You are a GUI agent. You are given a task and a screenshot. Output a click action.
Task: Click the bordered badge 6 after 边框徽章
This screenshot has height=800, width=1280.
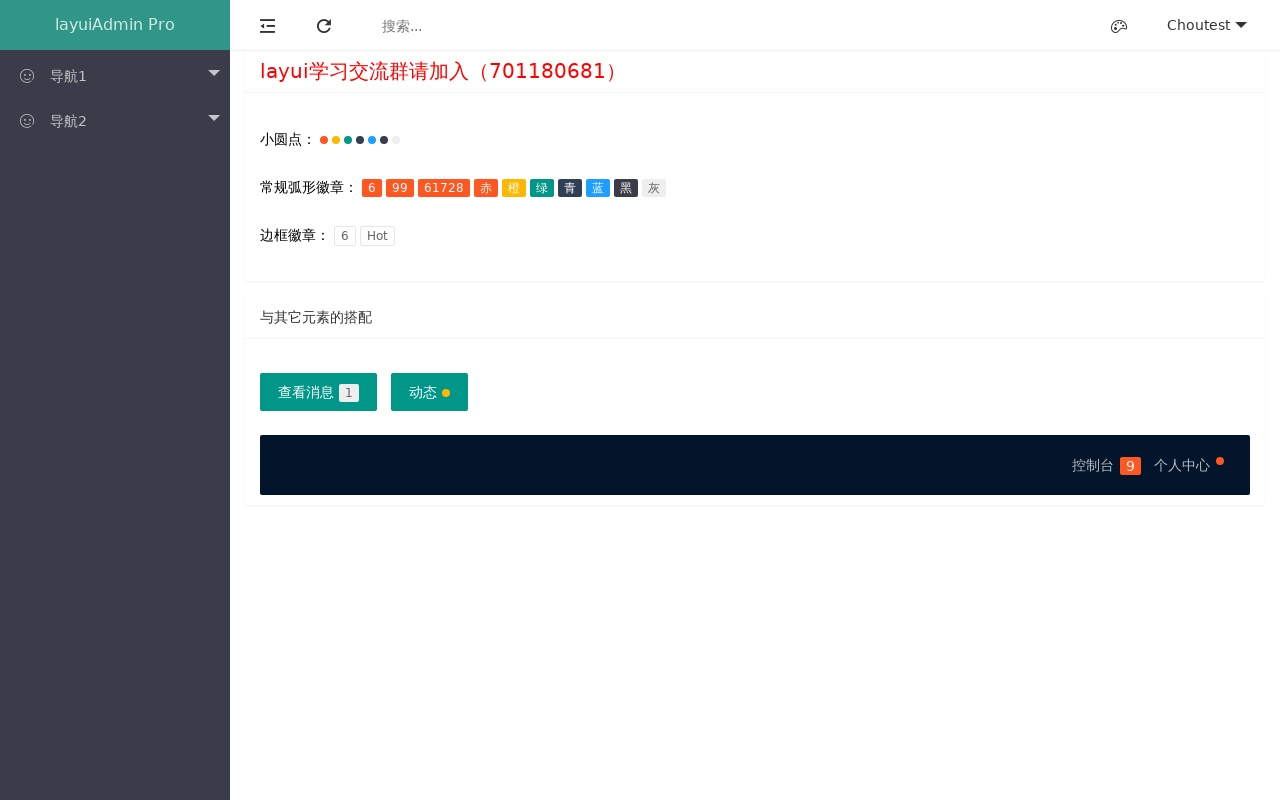point(345,236)
